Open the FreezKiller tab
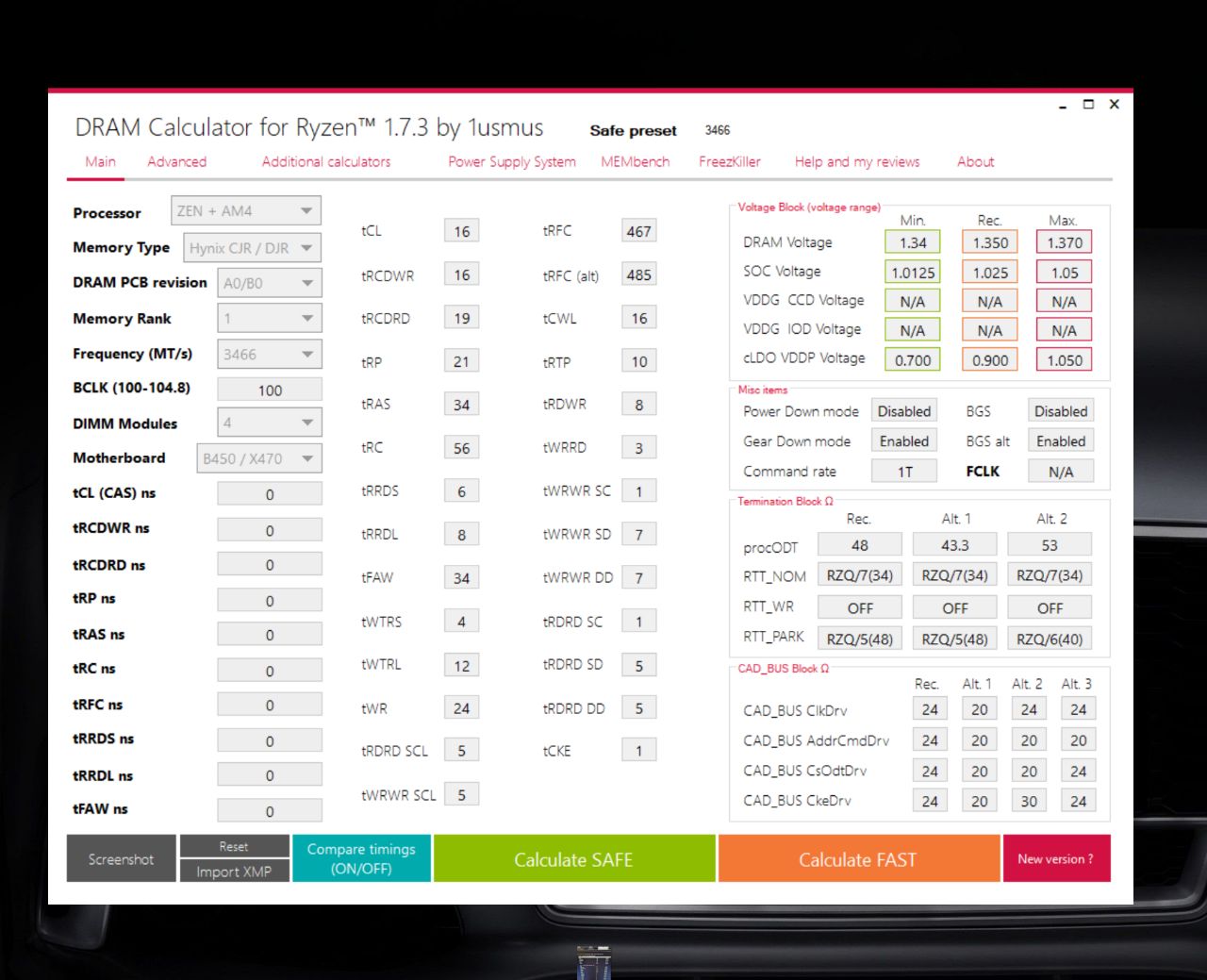The image size is (1207, 980). [730, 161]
